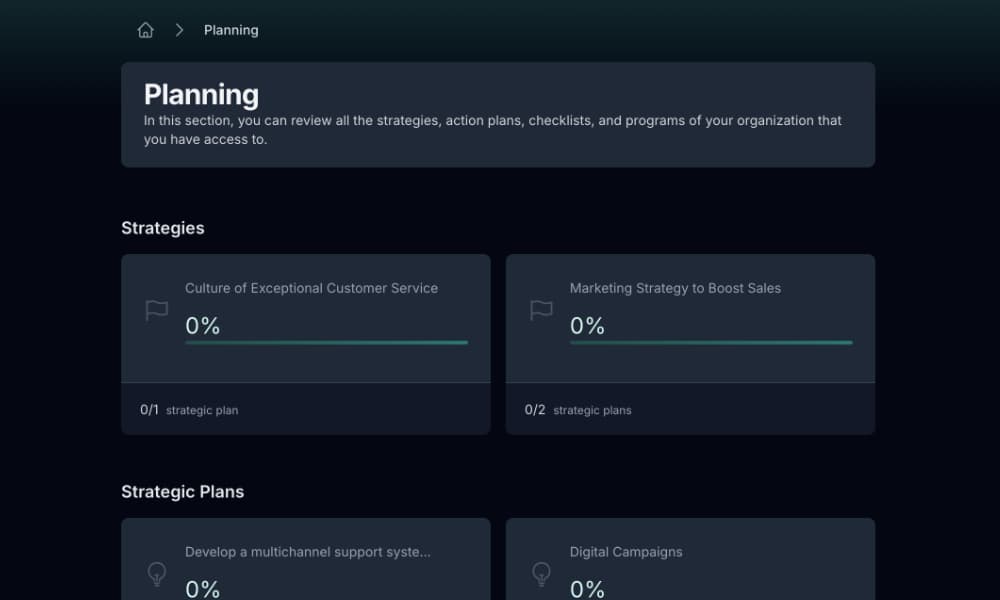This screenshot has height=600, width=1000.
Task: Open the Planning breadcrumb link
Action: (231, 30)
